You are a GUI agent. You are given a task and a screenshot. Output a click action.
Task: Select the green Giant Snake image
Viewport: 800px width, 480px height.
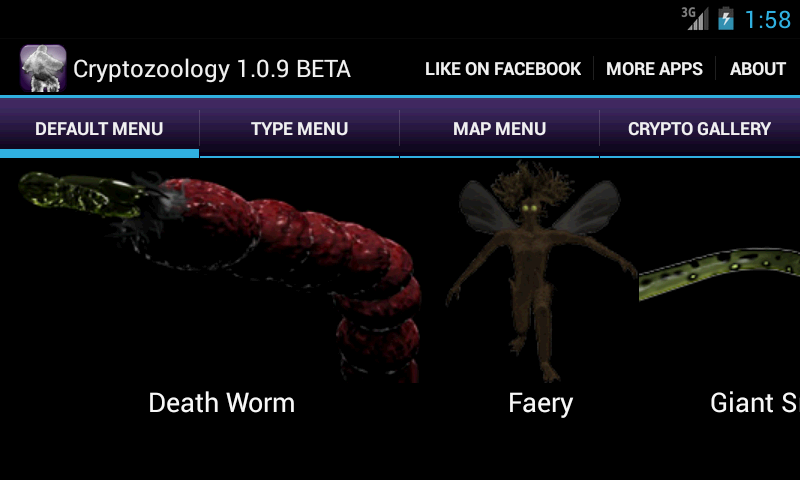click(719, 274)
